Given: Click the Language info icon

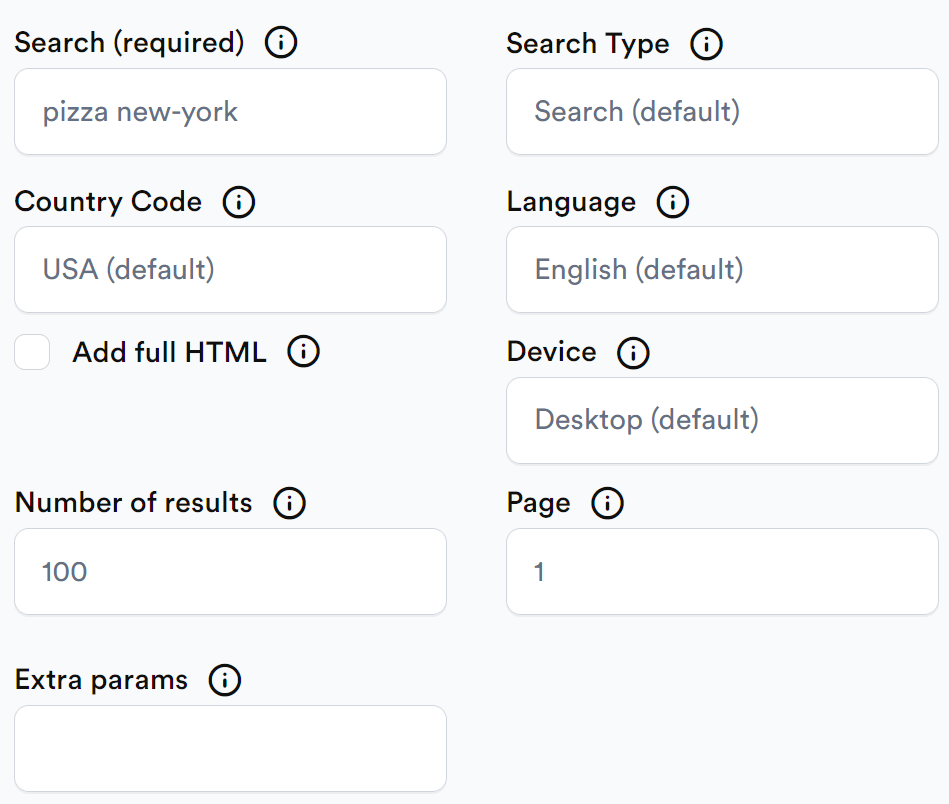Looking at the screenshot, I should (673, 202).
